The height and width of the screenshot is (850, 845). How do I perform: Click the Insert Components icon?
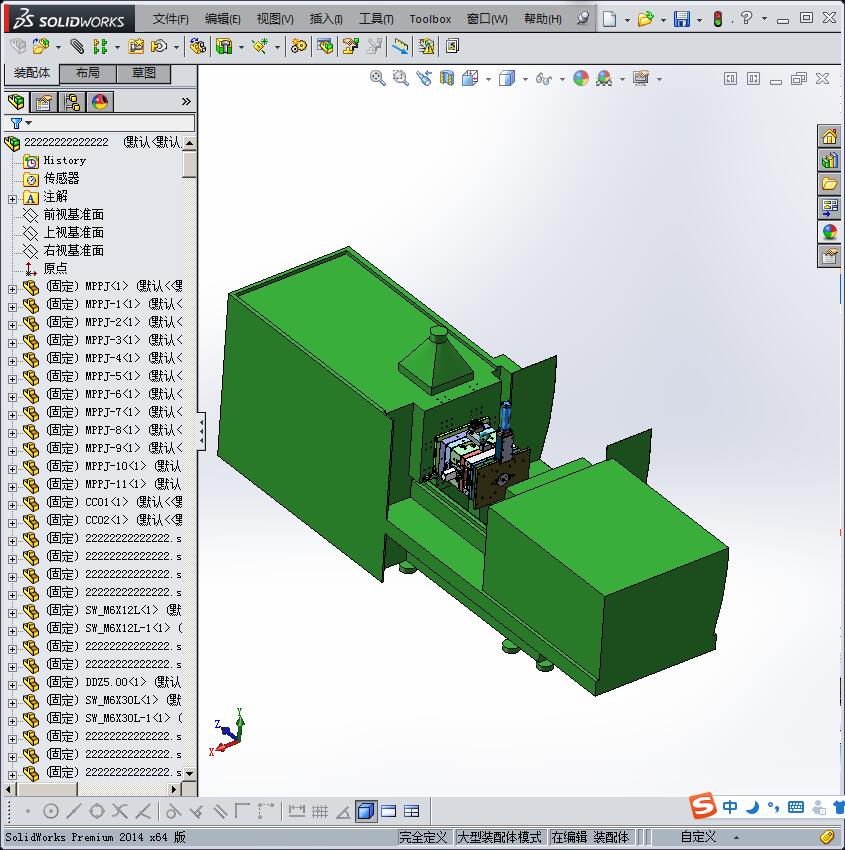(x=40, y=47)
